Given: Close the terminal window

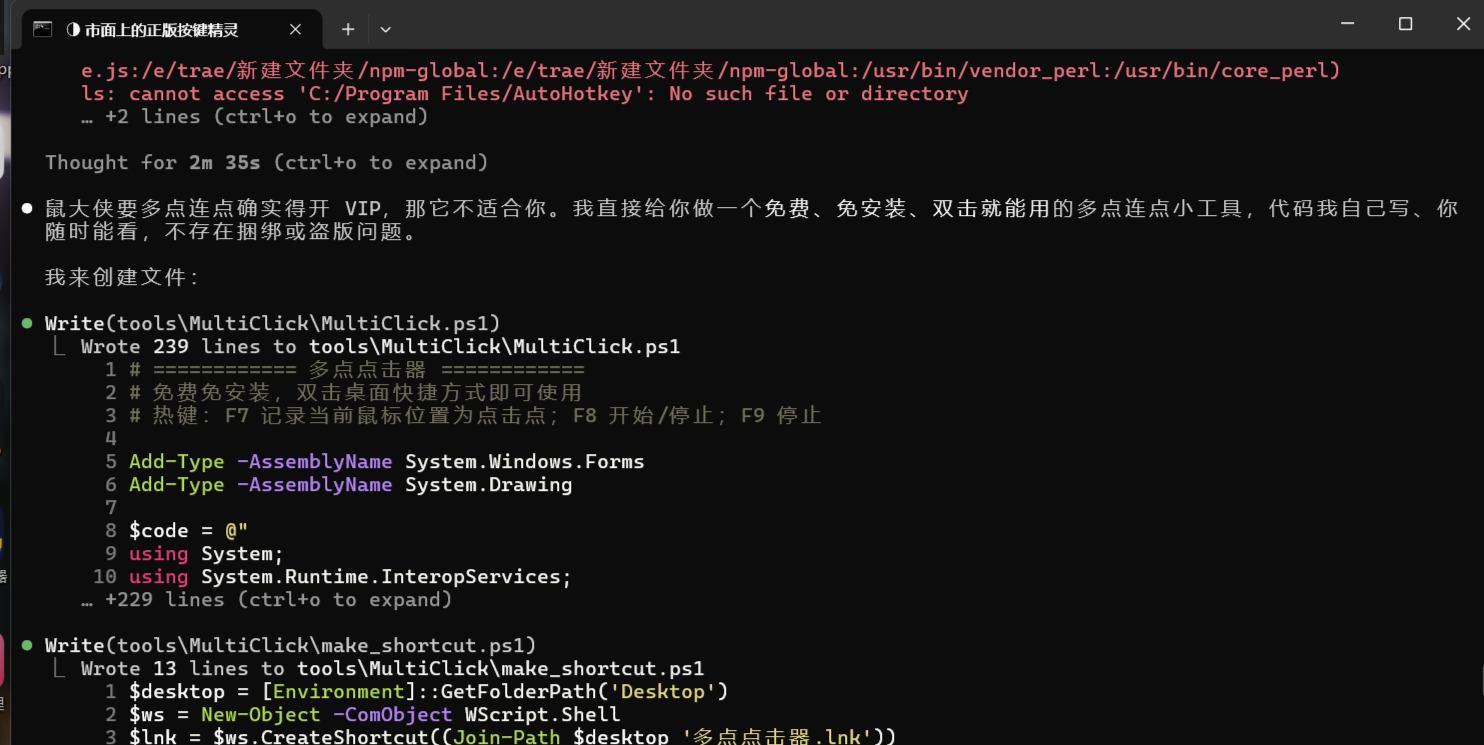Looking at the screenshot, I should pyautogui.click(x=1462, y=24).
